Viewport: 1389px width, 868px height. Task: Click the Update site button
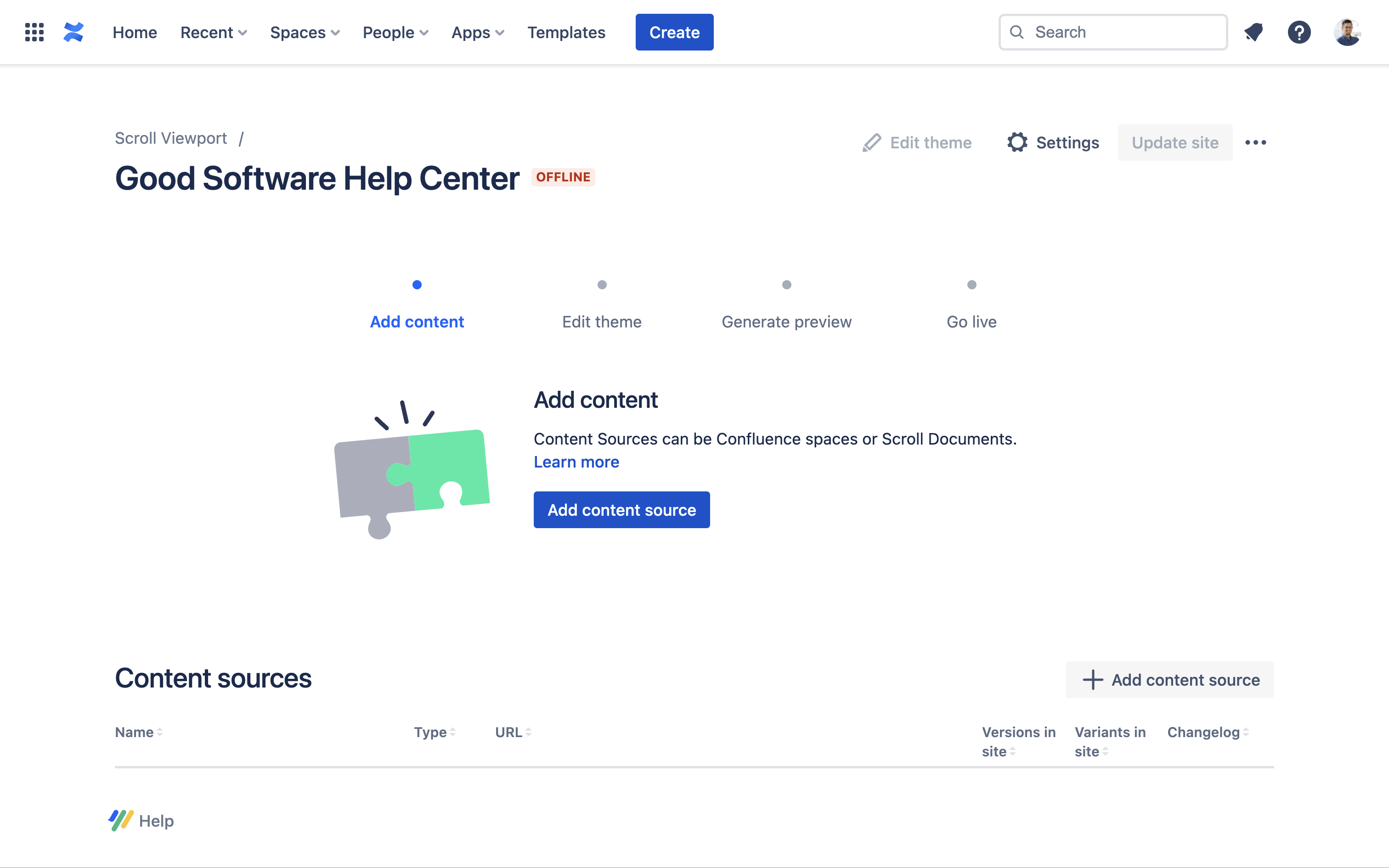click(x=1175, y=142)
